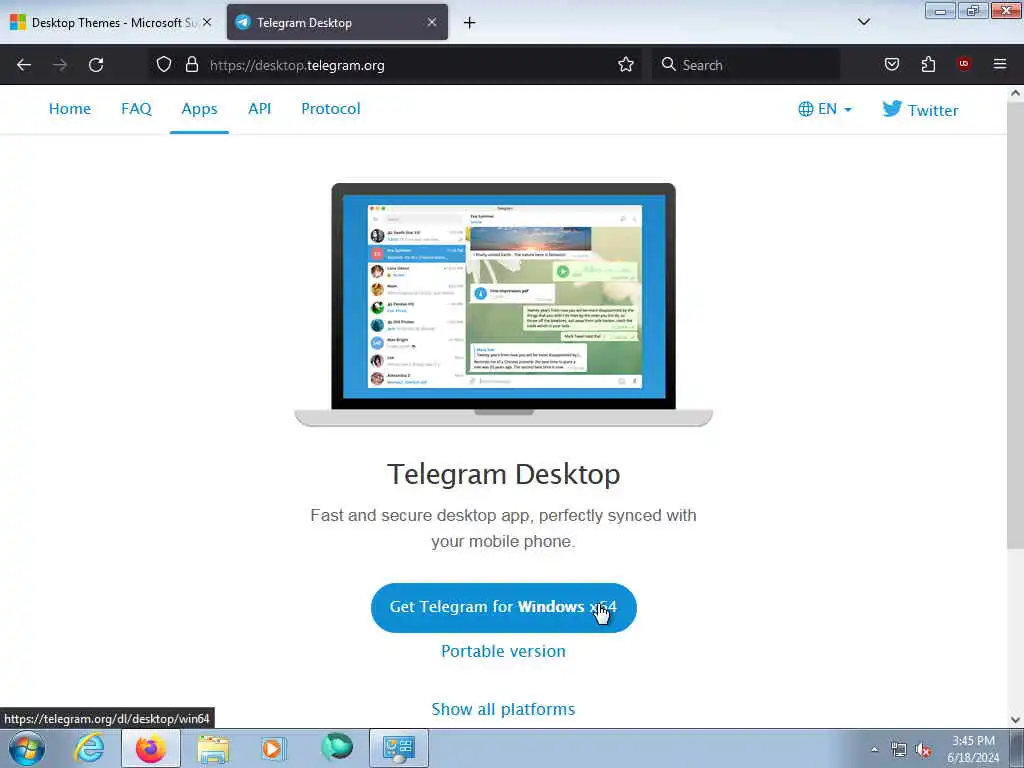Click the page scroll up arrow

1015,93
